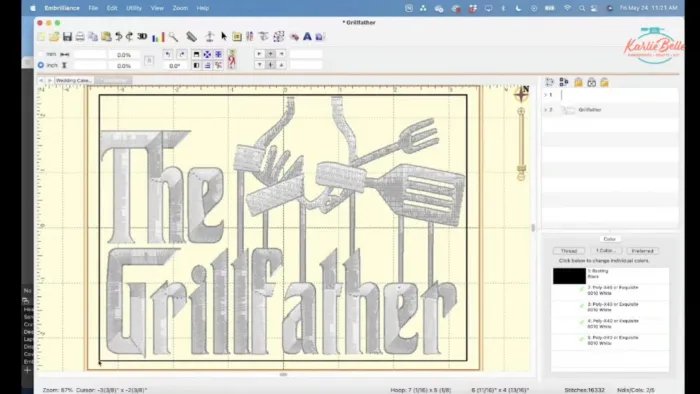This screenshot has width=700, height=394.
Task: Open the File menu
Action: 93,8
